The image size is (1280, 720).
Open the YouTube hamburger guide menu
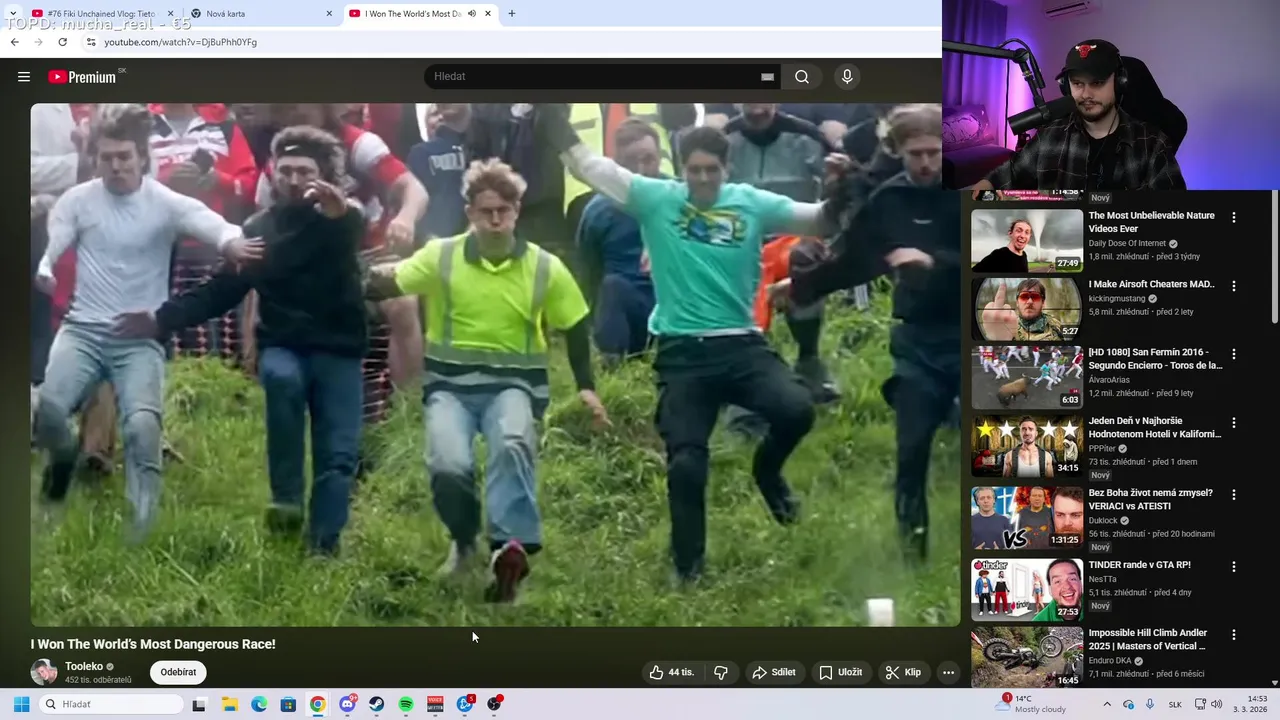tap(24, 77)
